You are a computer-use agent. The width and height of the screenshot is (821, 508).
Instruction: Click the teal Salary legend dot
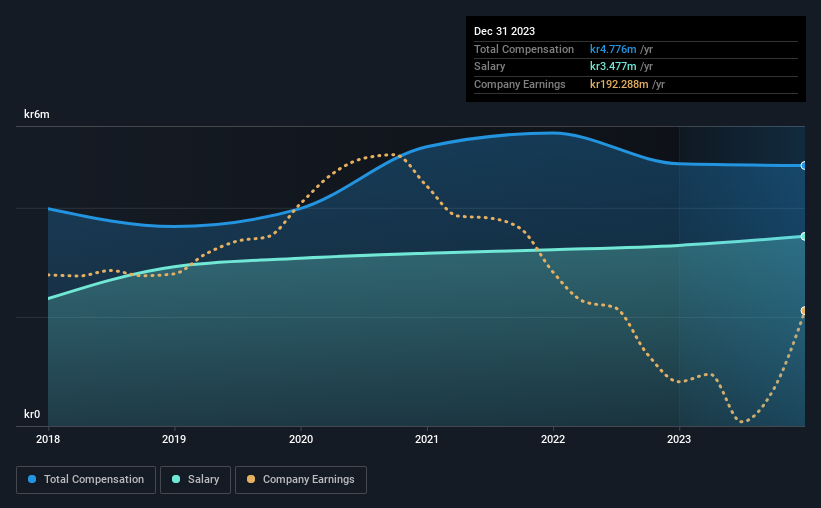click(176, 479)
